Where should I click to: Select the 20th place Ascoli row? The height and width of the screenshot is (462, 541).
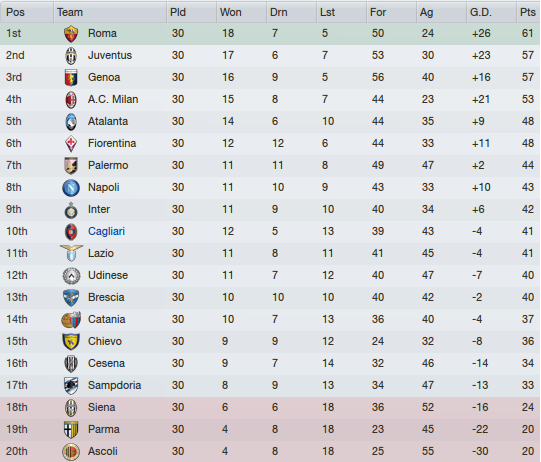click(x=270, y=451)
